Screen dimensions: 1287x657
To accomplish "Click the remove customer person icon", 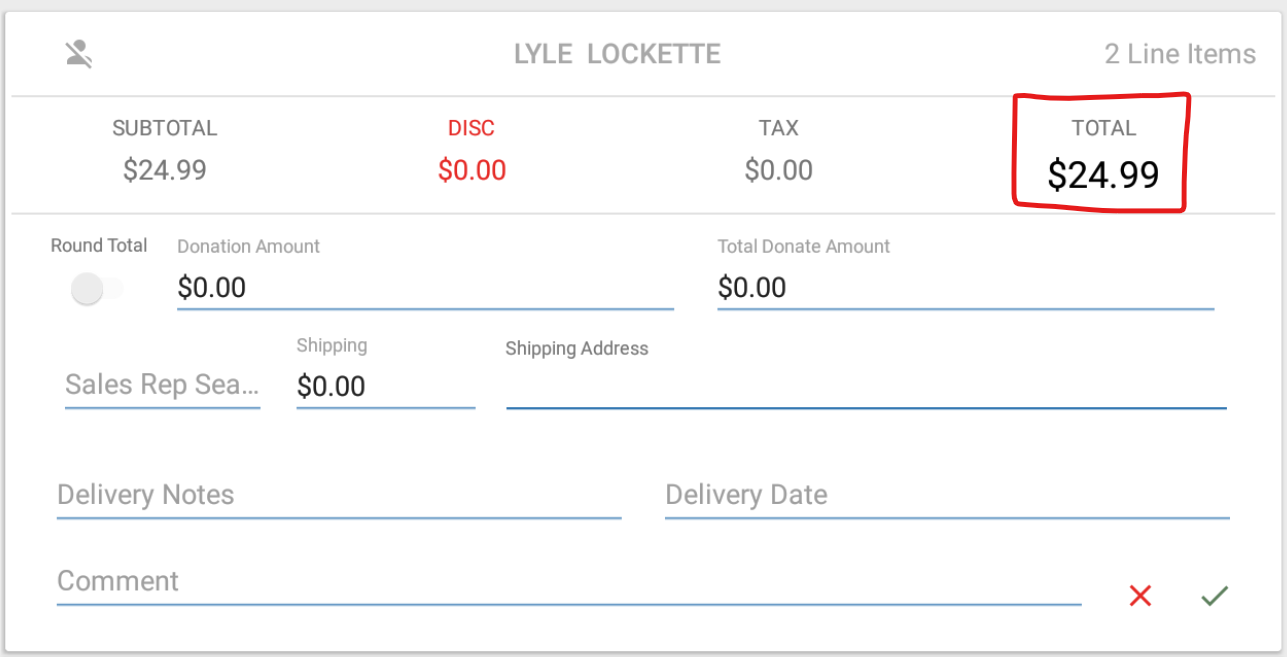I will click(x=79, y=54).
